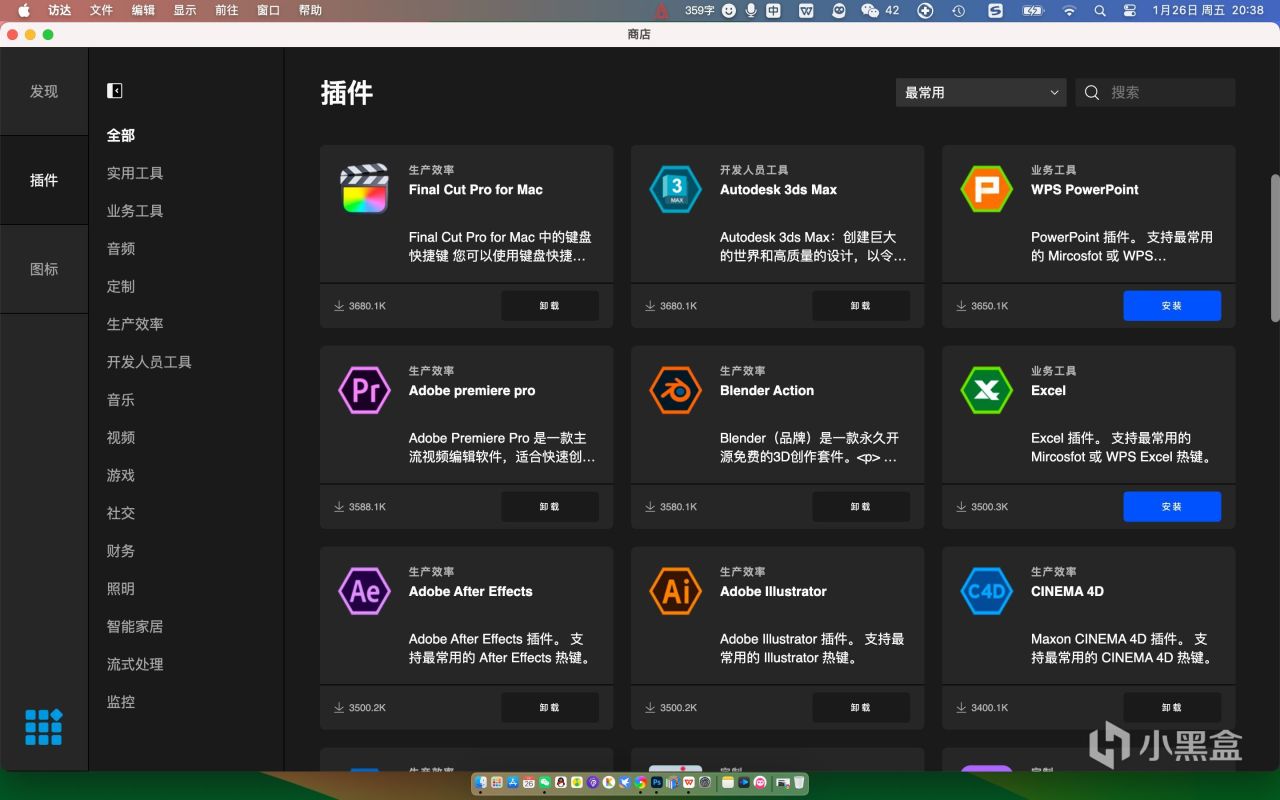Click the download icon beside 3588.1K

pyautogui.click(x=339, y=507)
